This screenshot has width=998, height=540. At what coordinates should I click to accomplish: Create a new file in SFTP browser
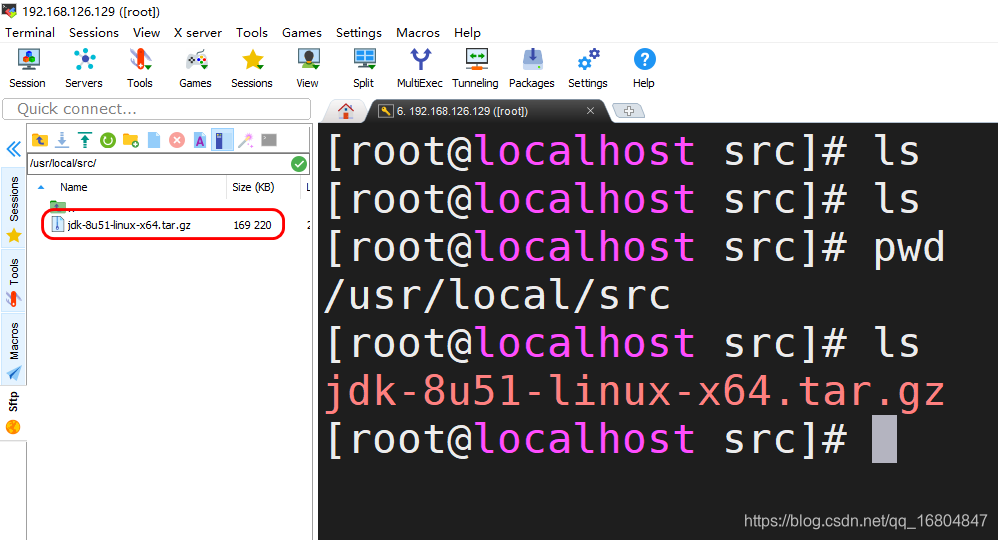(154, 140)
